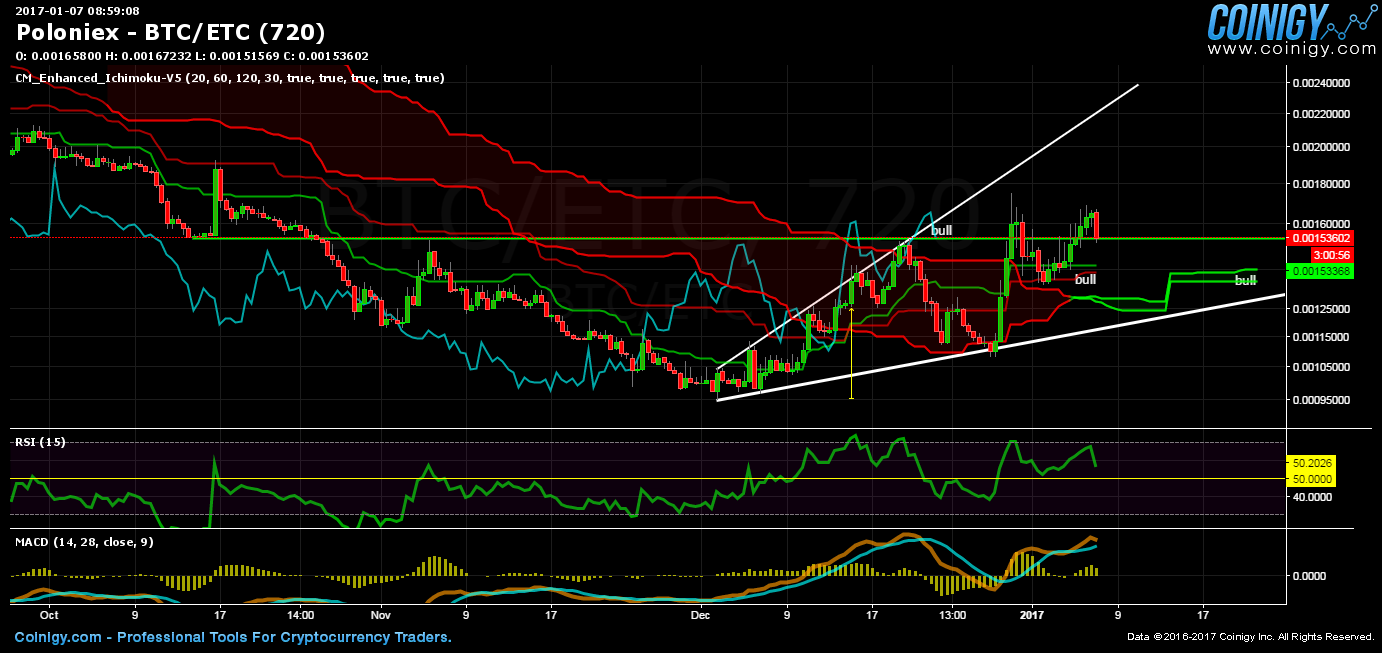This screenshot has height=653, width=1382.
Task: Click the red current price tag 0.00153602
Action: pos(1320,239)
